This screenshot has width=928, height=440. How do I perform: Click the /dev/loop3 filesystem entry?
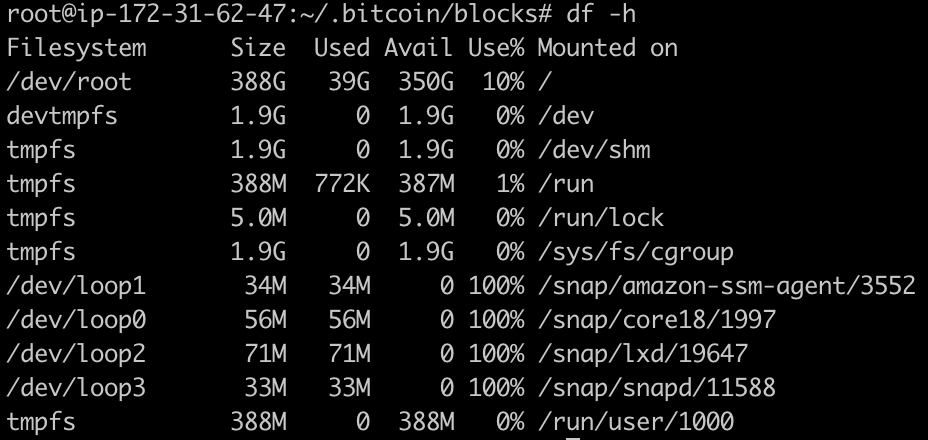(x=76, y=388)
